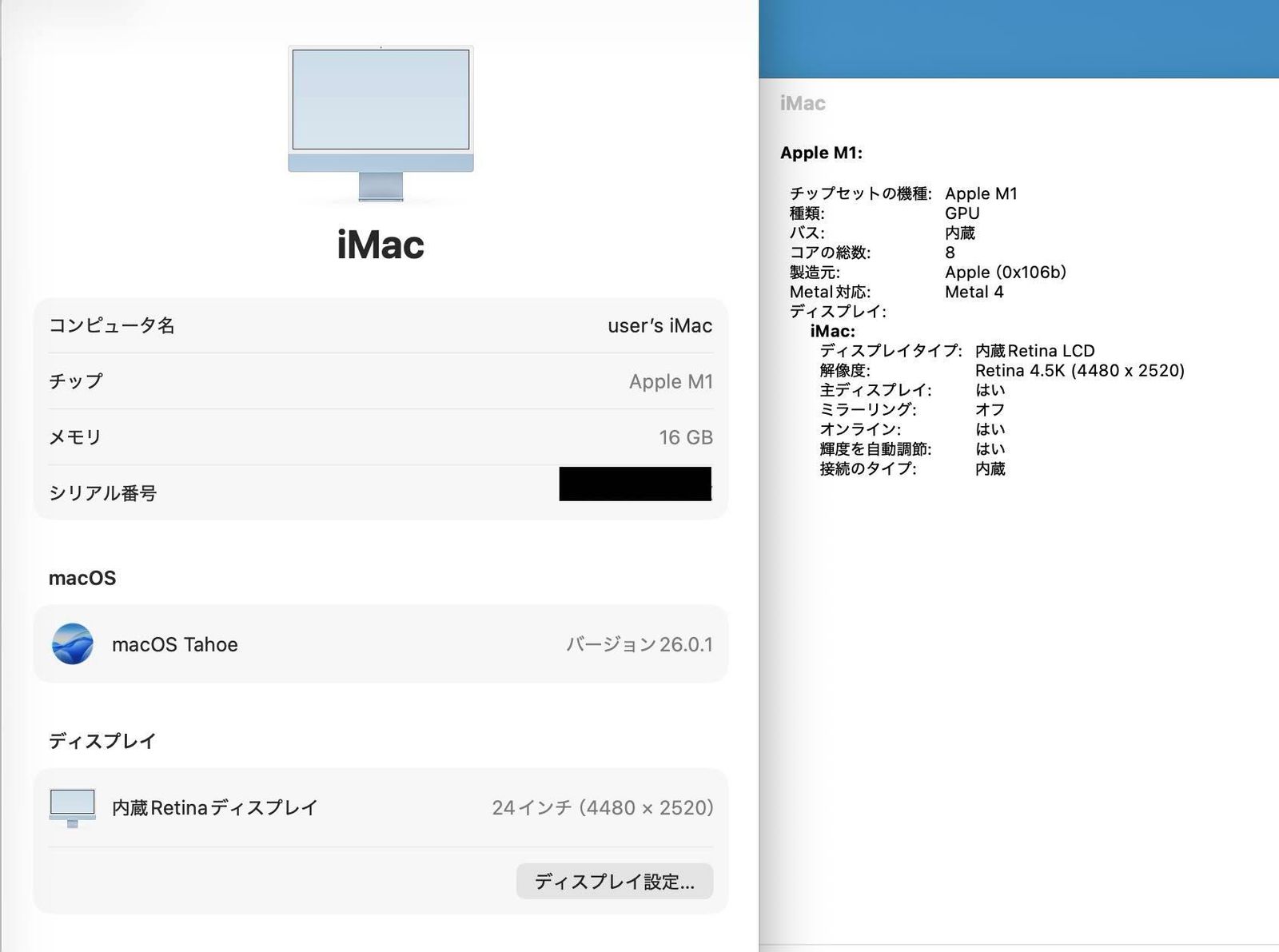1279x952 pixels.
Task: Click the チップ row value Apple M1
Action: click(x=670, y=381)
